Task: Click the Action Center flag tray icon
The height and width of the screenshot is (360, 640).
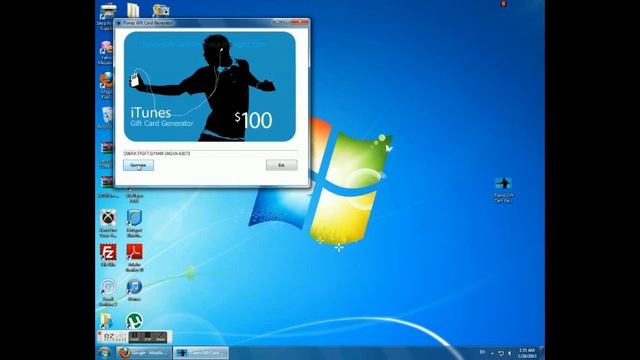Action: click(501, 353)
